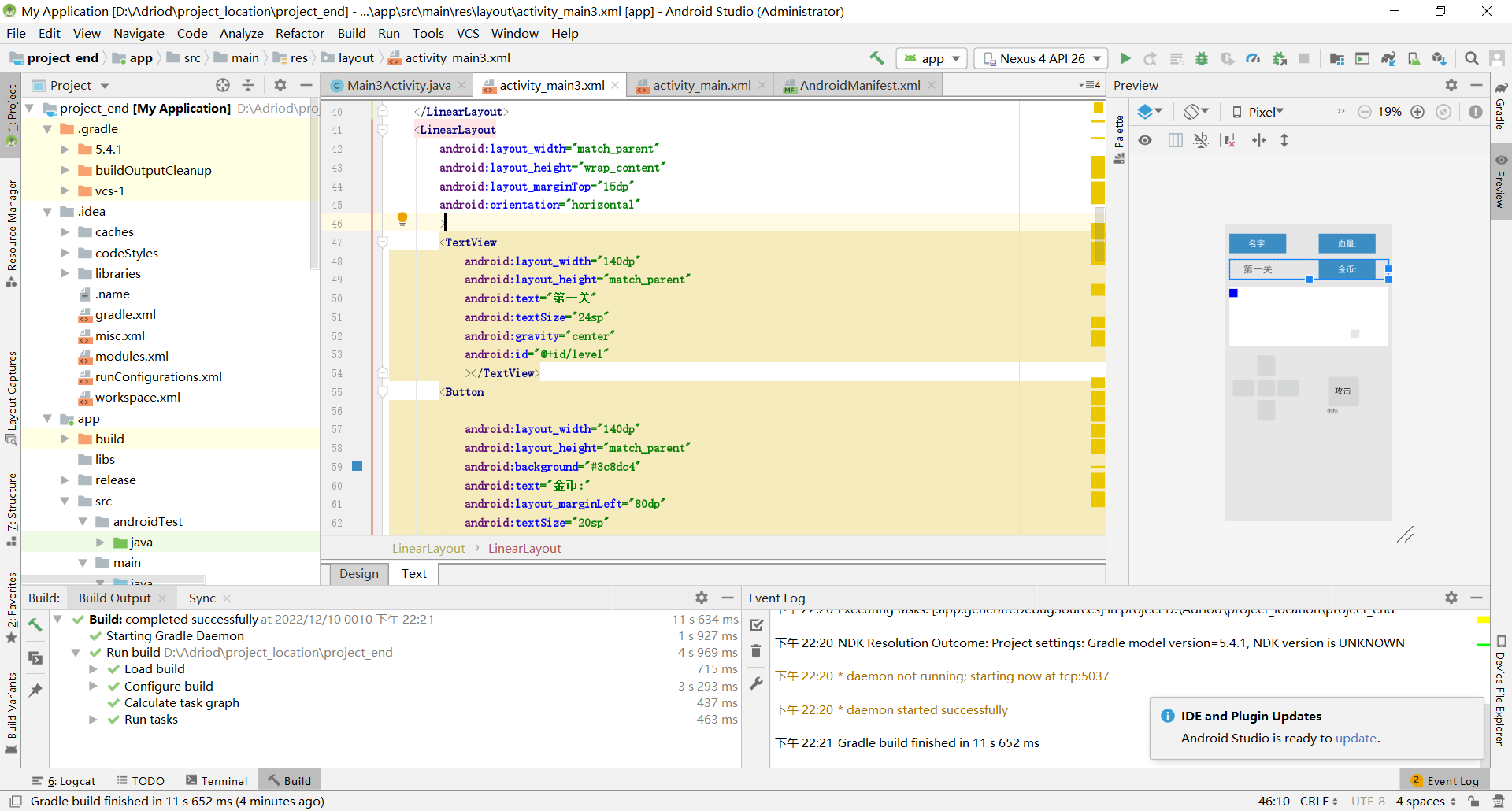Open the VCS menu
This screenshot has height=811, width=1512.
[468, 33]
